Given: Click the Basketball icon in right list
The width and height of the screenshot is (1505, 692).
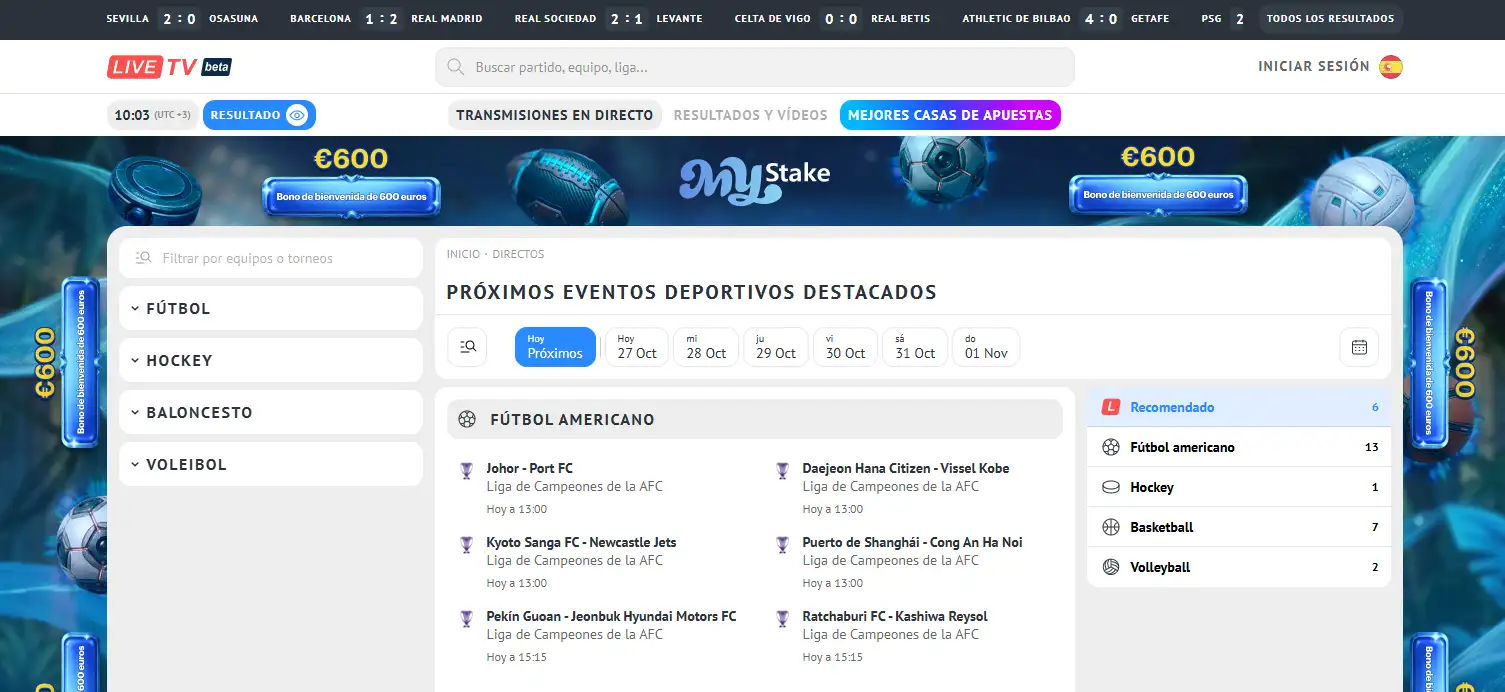Looking at the screenshot, I should [1110, 527].
